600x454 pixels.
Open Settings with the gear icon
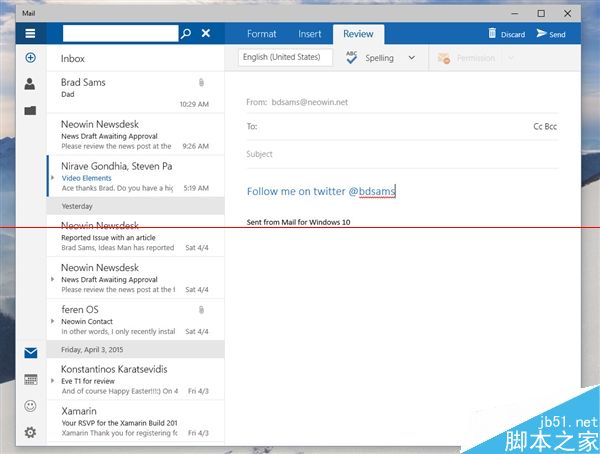(31, 432)
